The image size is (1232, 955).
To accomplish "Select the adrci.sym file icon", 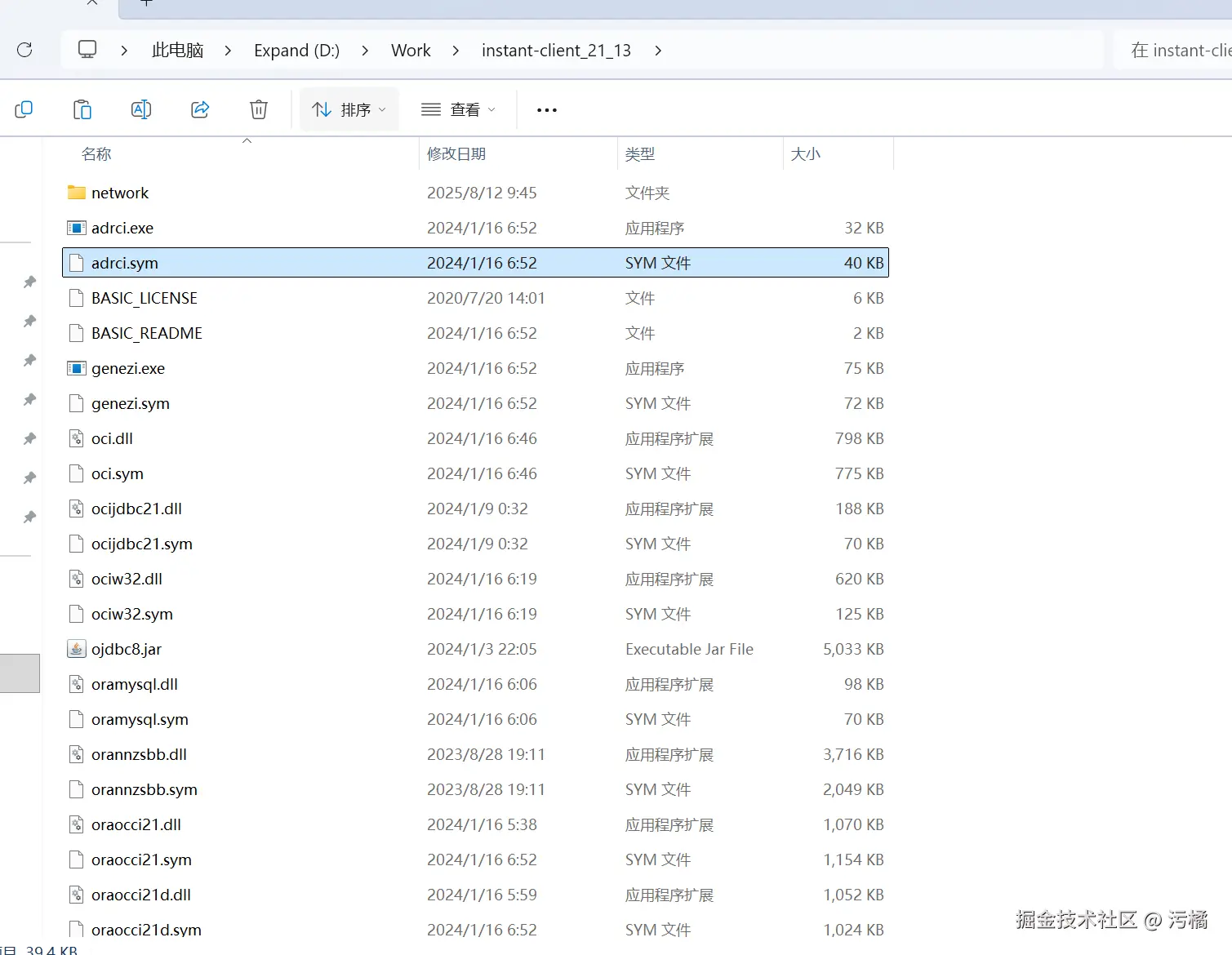I will tap(77, 263).
